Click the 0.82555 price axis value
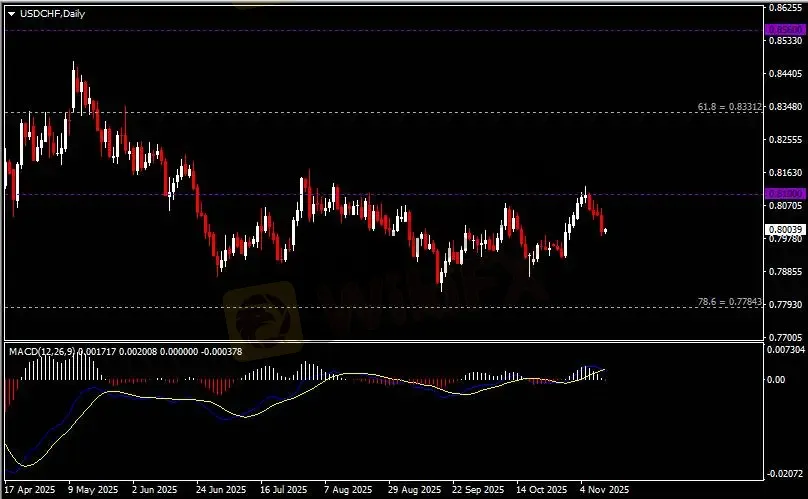Viewport: 808px width, 499px height. point(785,140)
